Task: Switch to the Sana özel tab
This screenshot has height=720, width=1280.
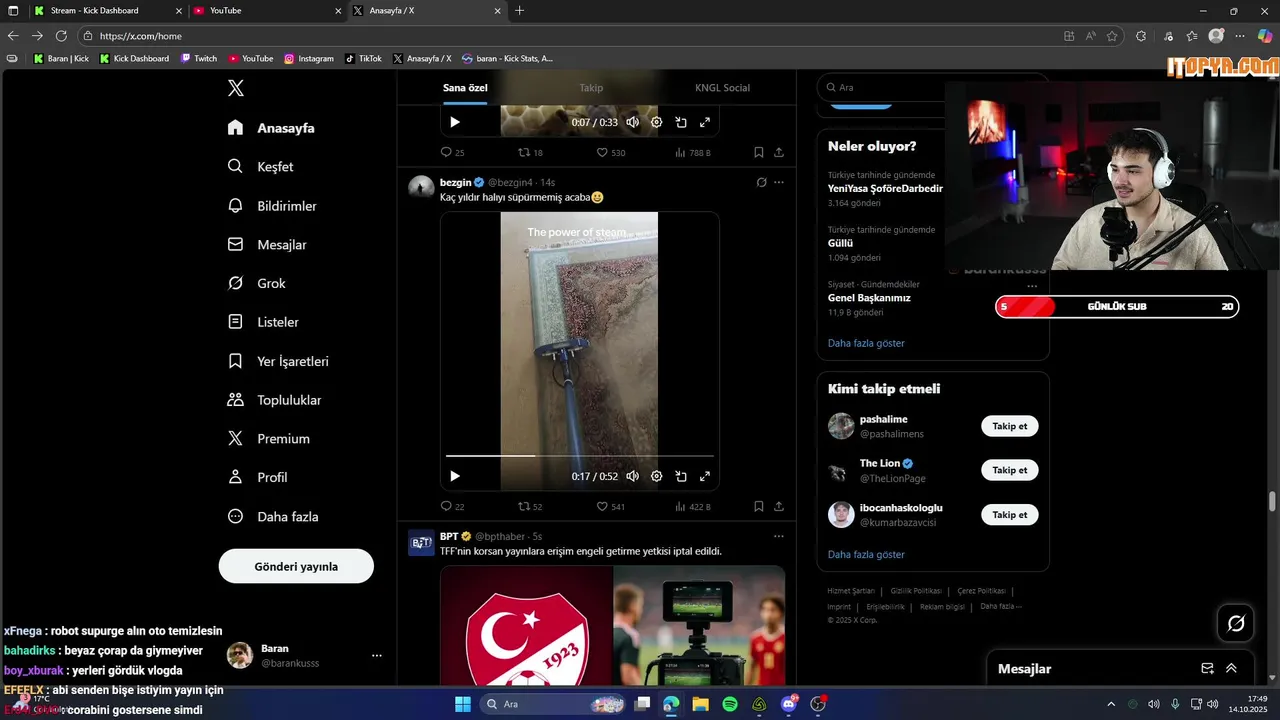Action: pos(465,88)
